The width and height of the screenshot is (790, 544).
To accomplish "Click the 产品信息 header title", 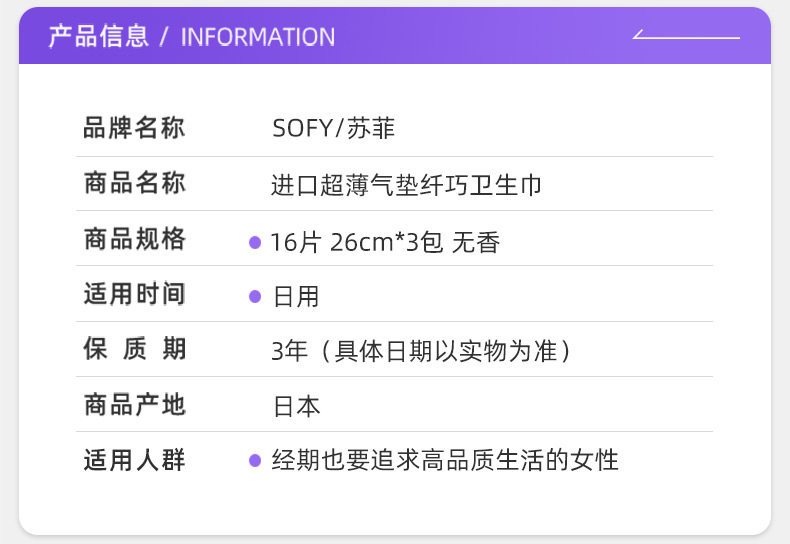I will (x=98, y=37).
